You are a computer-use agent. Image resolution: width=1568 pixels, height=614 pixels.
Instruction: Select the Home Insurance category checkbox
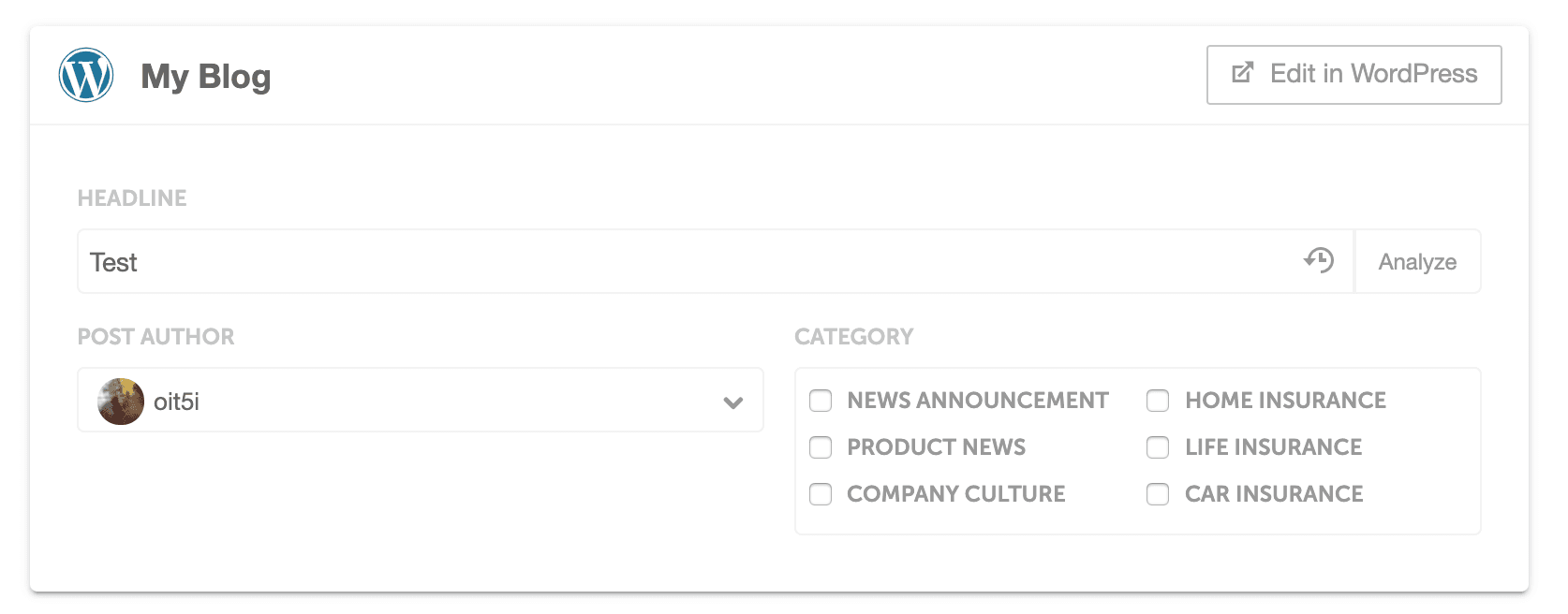(1158, 401)
